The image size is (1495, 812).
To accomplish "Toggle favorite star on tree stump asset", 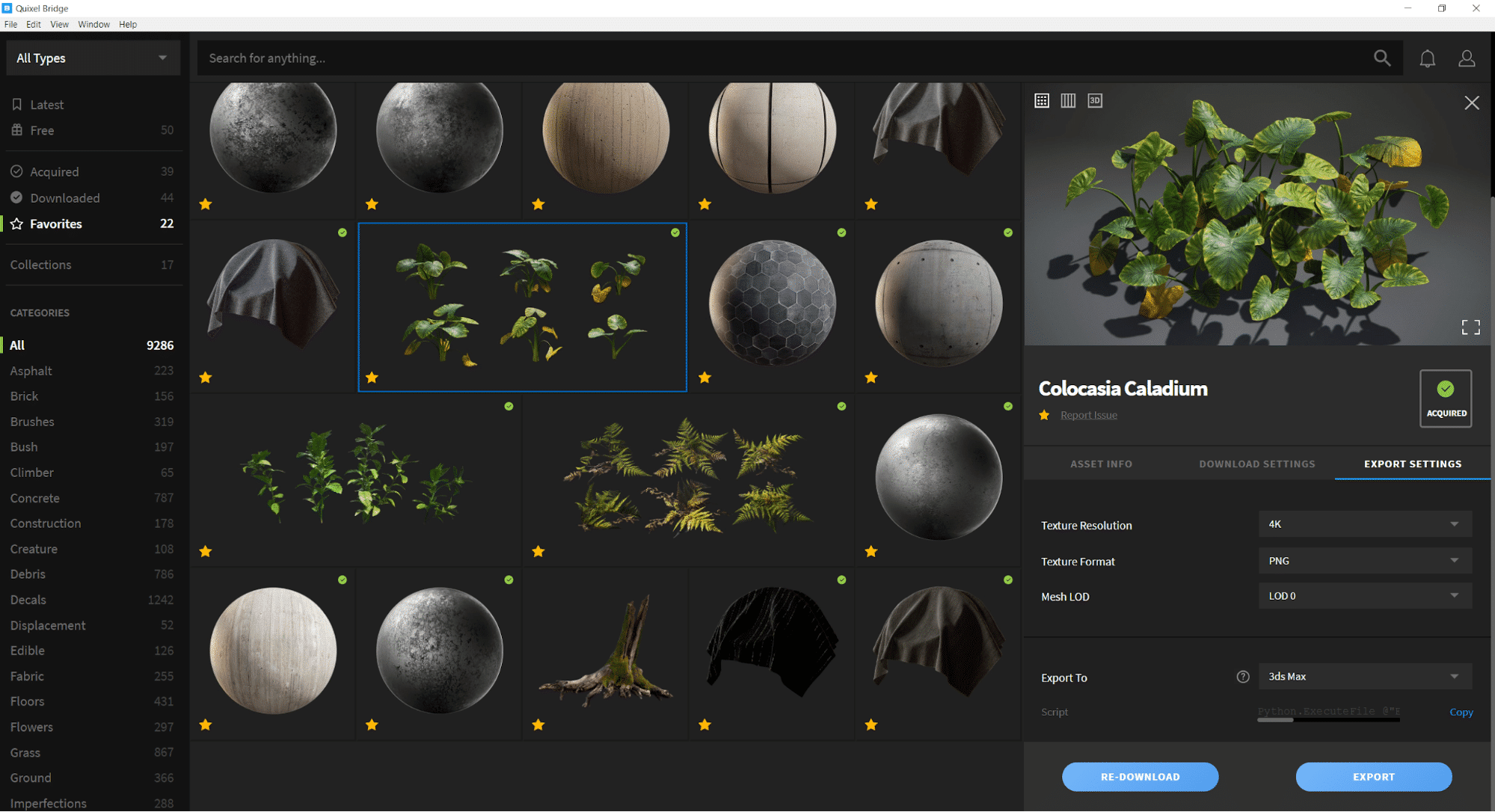I will coord(538,725).
